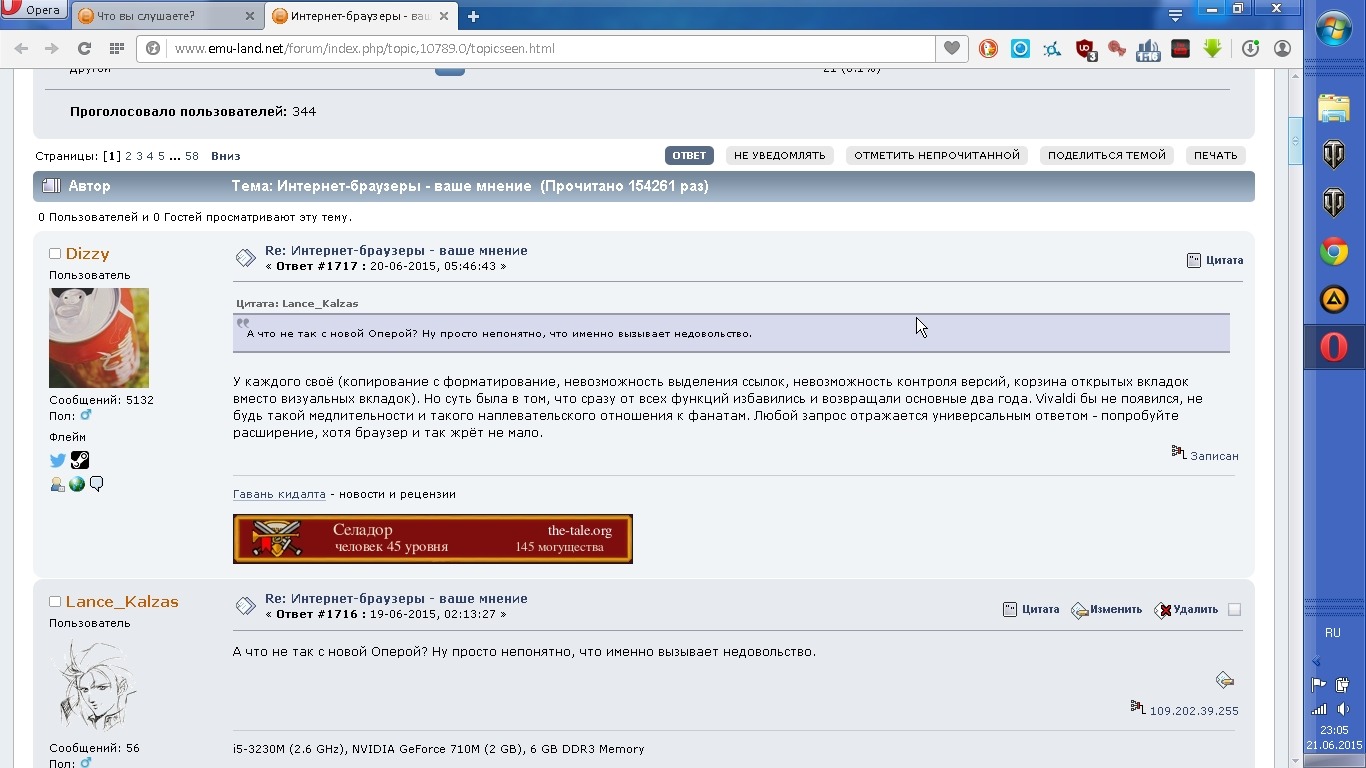This screenshot has width=1366, height=768.
Task: Click the first World of Tanks taskbar icon
Action: click(1334, 155)
